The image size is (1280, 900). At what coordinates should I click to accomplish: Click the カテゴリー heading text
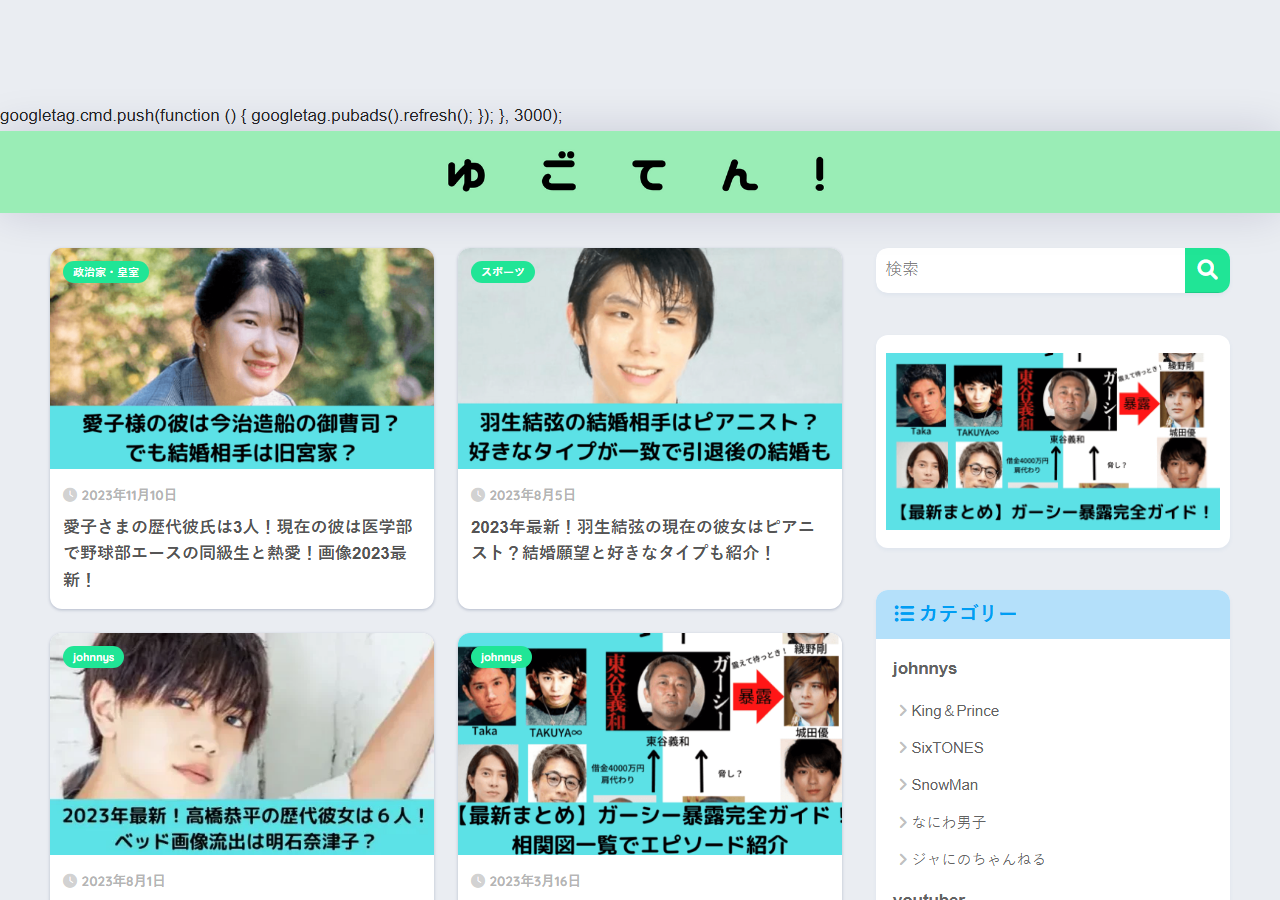tap(968, 613)
